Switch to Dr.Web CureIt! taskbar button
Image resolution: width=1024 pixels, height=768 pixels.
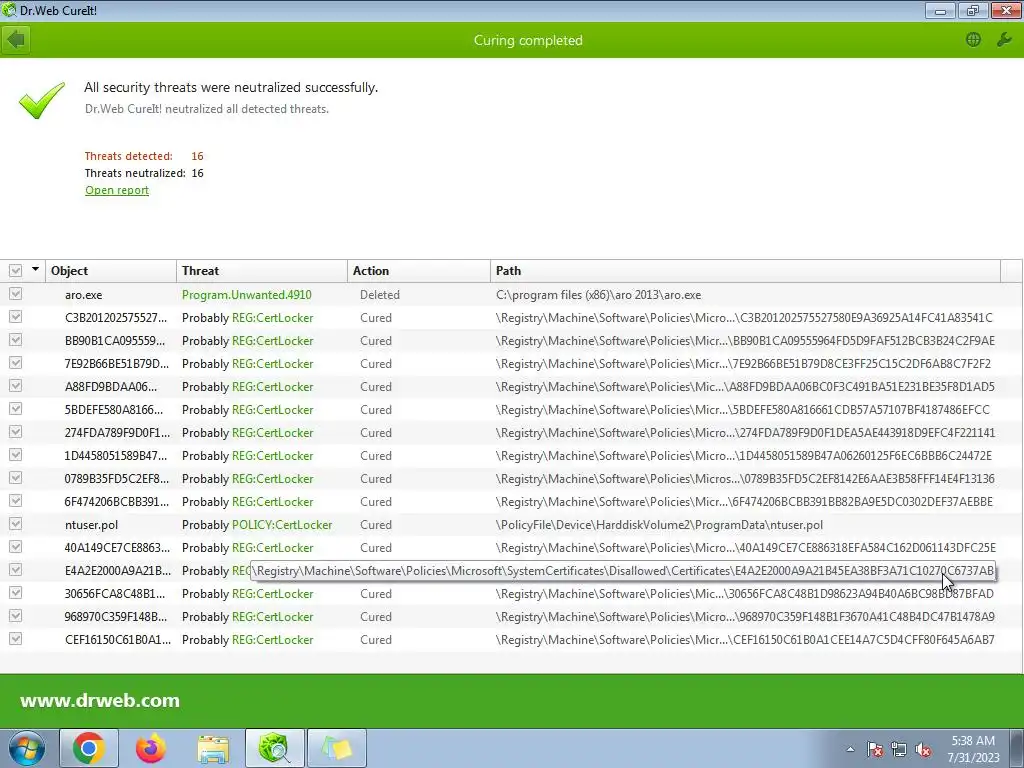(x=274, y=748)
